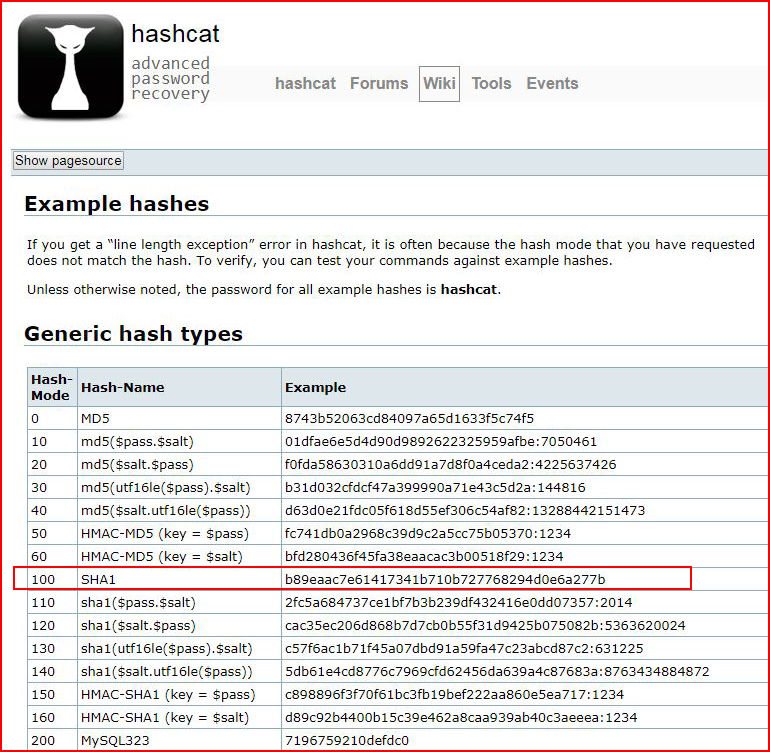Click the hashcat cat logo icon
This screenshot has width=770, height=752.
pos(71,66)
